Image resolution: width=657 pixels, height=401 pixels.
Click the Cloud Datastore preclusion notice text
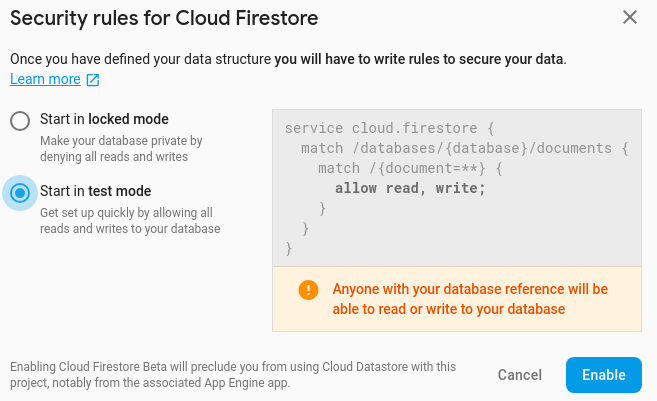233,375
